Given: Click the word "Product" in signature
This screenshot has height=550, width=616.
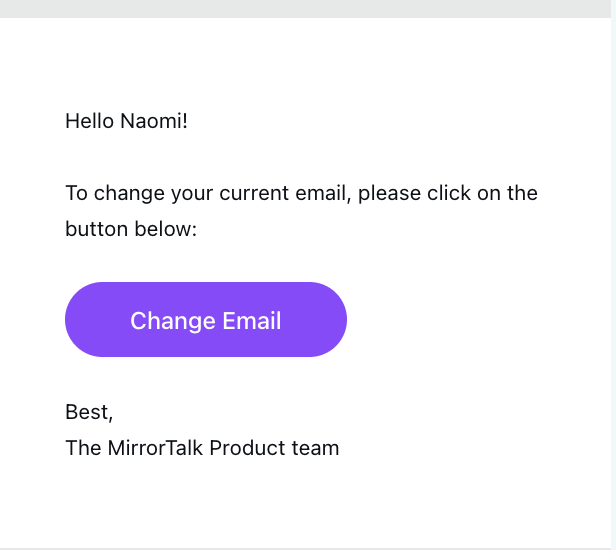Looking at the screenshot, I should pyautogui.click(x=253, y=448).
